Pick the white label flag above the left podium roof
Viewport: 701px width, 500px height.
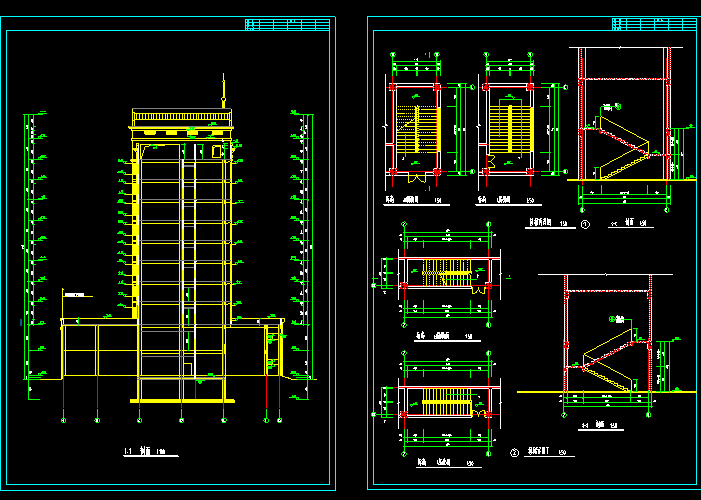tap(74, 295)
